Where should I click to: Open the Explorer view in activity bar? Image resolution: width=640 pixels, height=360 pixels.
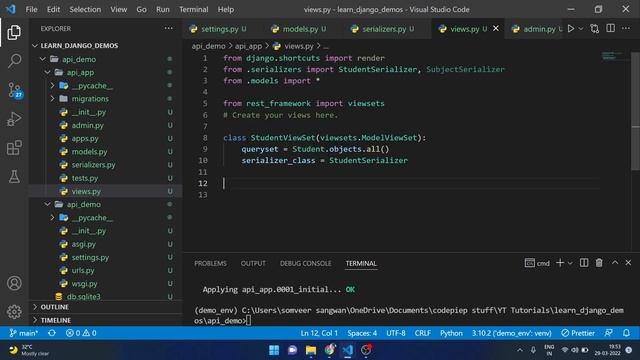14,32
